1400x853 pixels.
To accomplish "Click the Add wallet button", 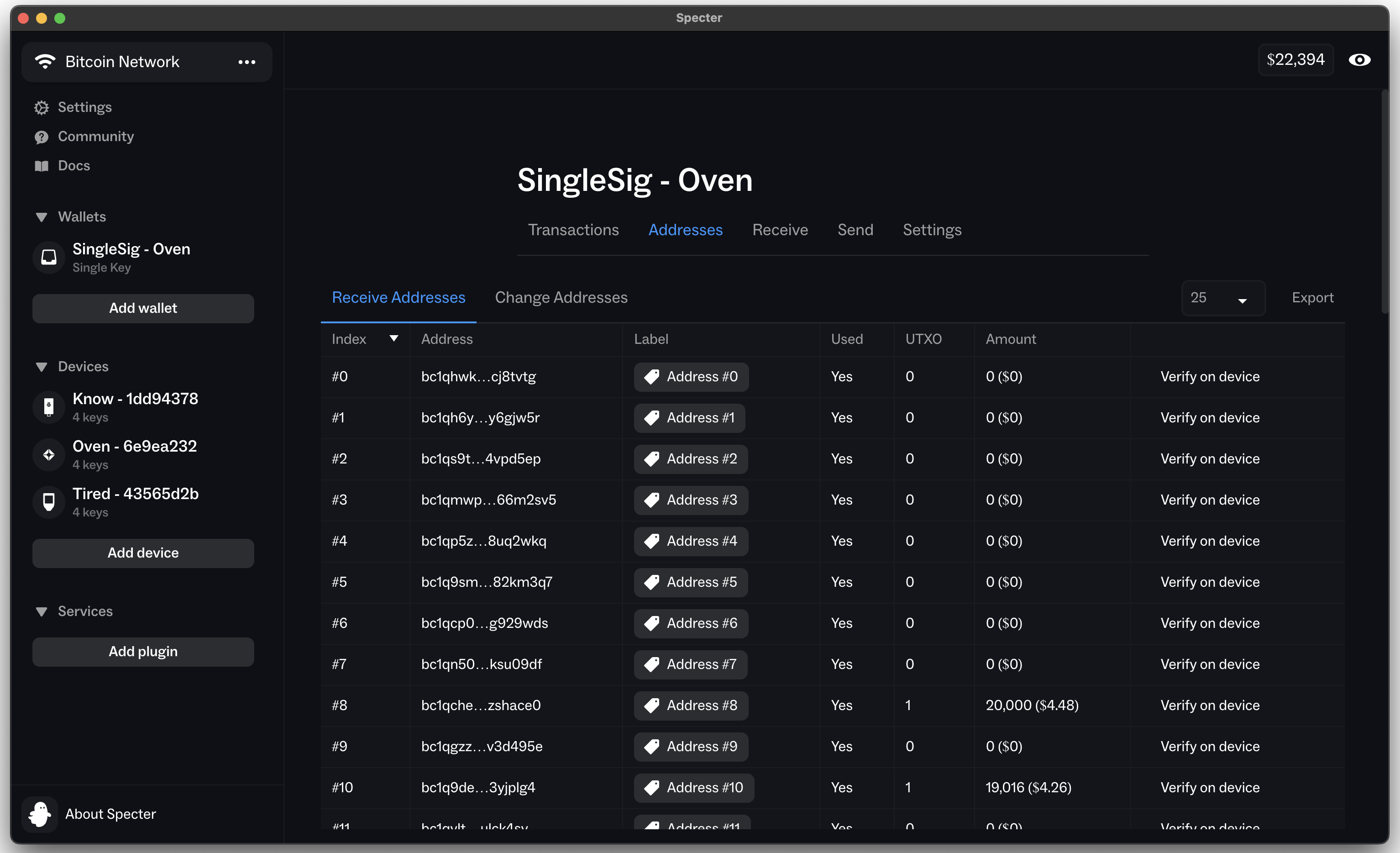I will coord(143,309).
